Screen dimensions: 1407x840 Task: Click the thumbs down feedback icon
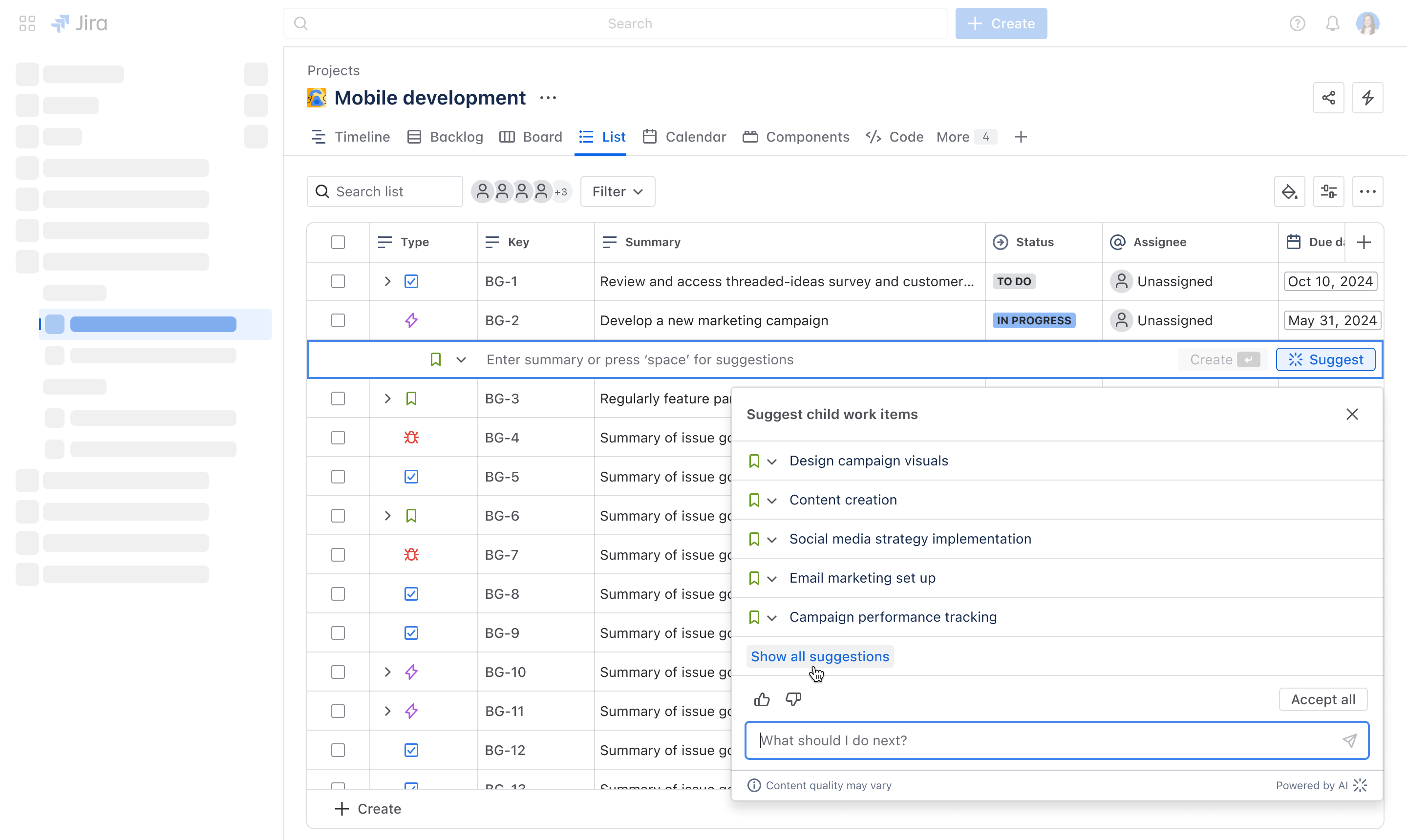(793, 700)
